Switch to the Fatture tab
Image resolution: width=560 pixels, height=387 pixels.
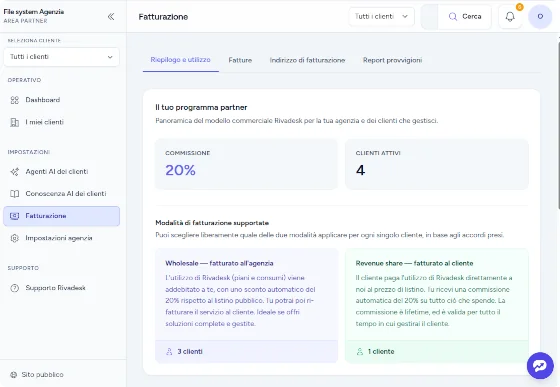(x=240, y=60)
